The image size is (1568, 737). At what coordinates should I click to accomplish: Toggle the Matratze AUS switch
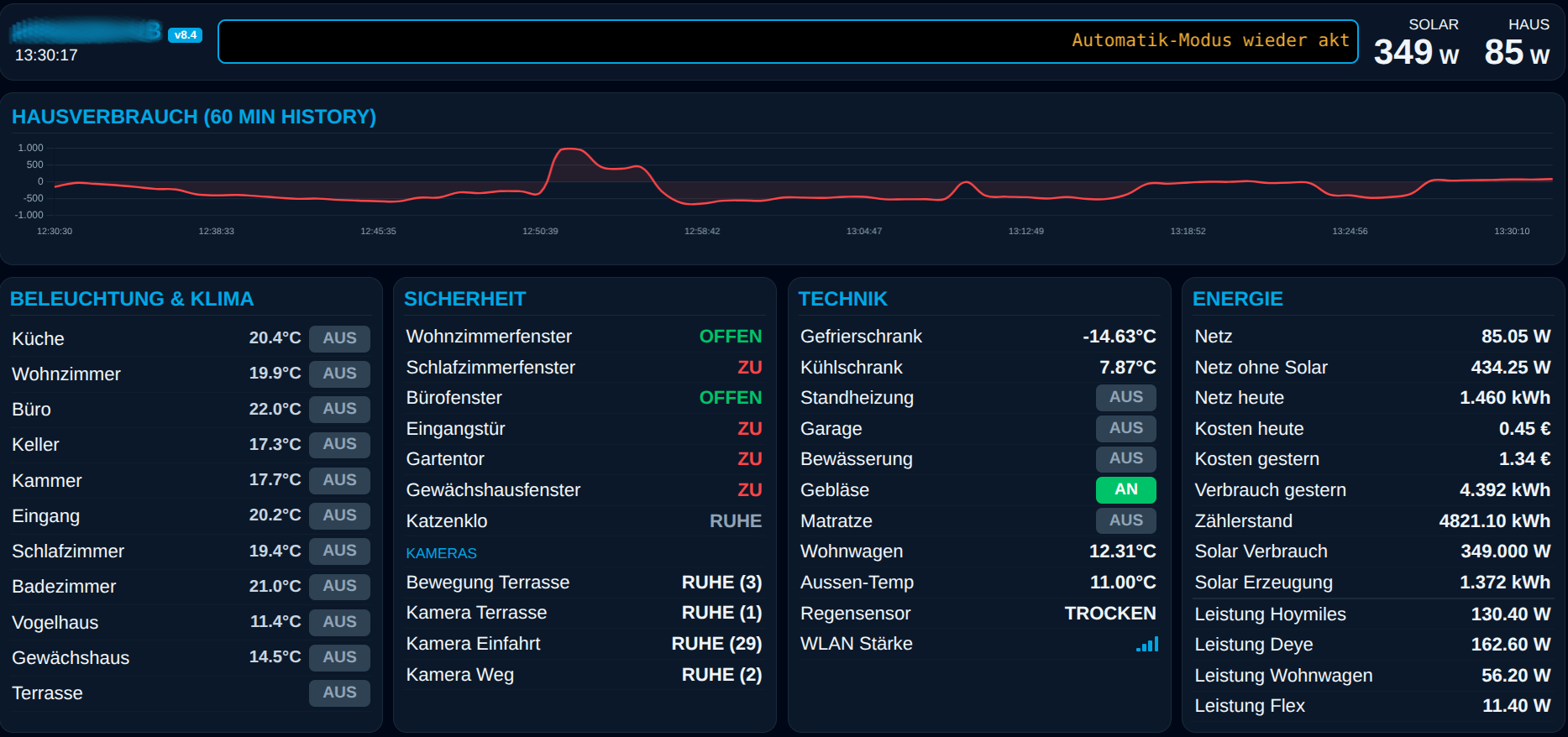pos(1126,520)
